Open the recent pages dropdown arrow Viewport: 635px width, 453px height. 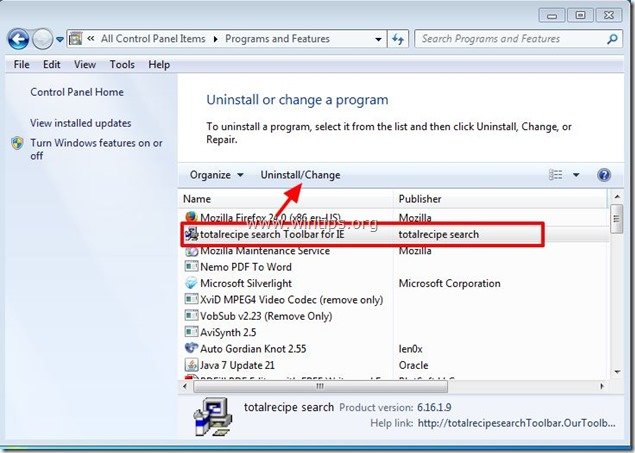pos(60,40)
